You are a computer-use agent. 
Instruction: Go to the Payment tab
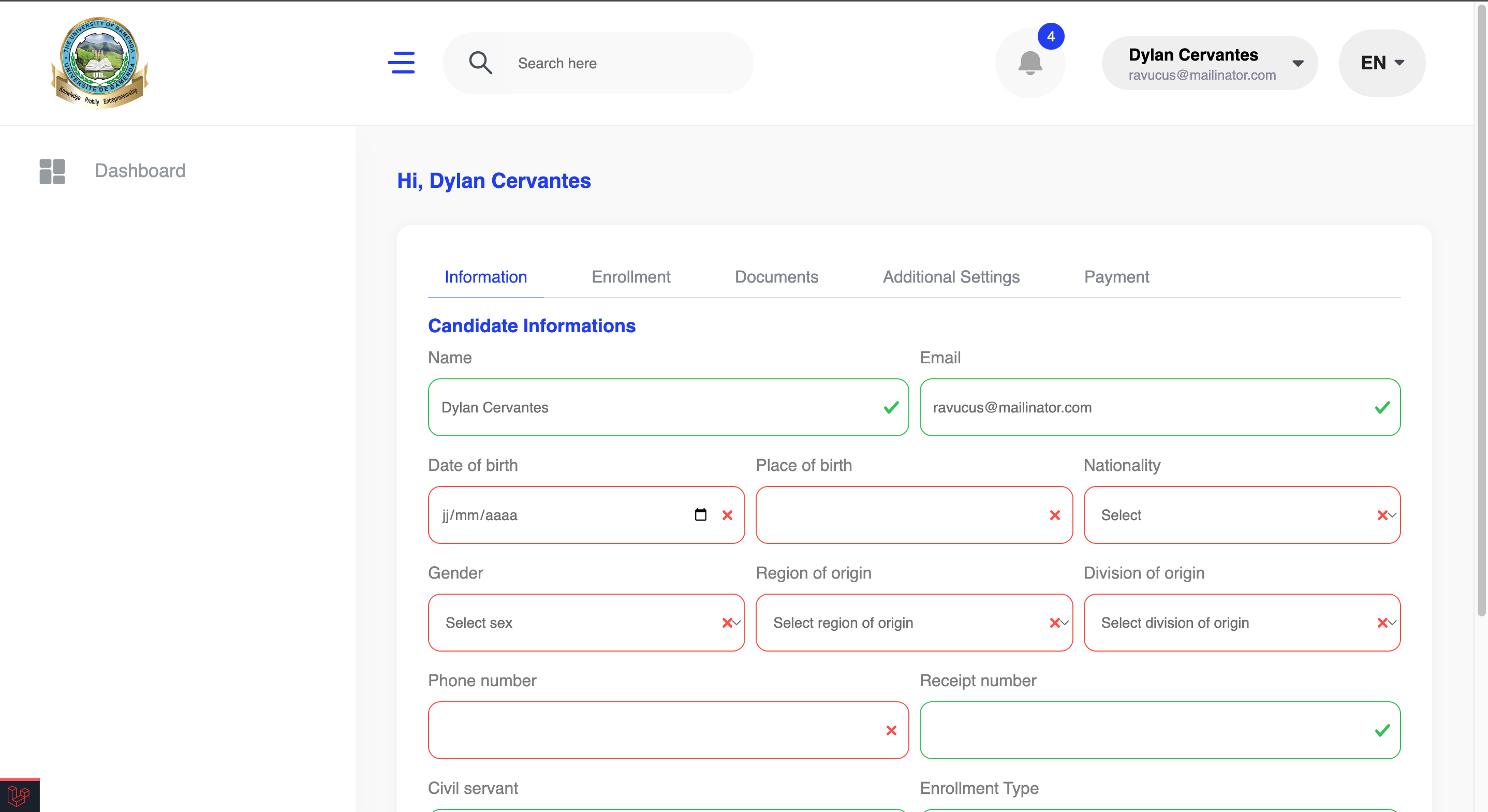1116,277
